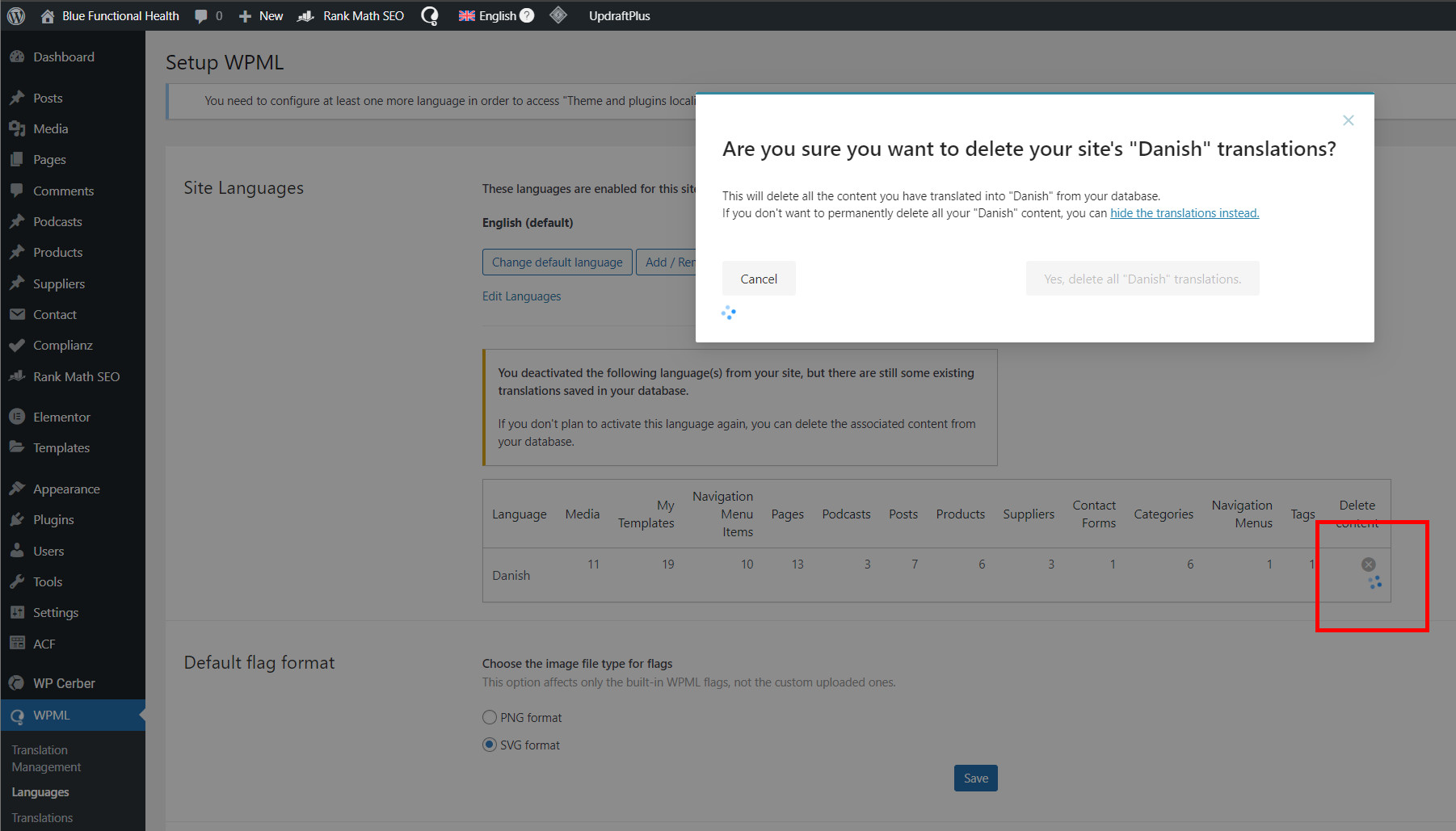The image size is (1456, 831).
Task: Select the PNG format radio button
Action: 490,717
